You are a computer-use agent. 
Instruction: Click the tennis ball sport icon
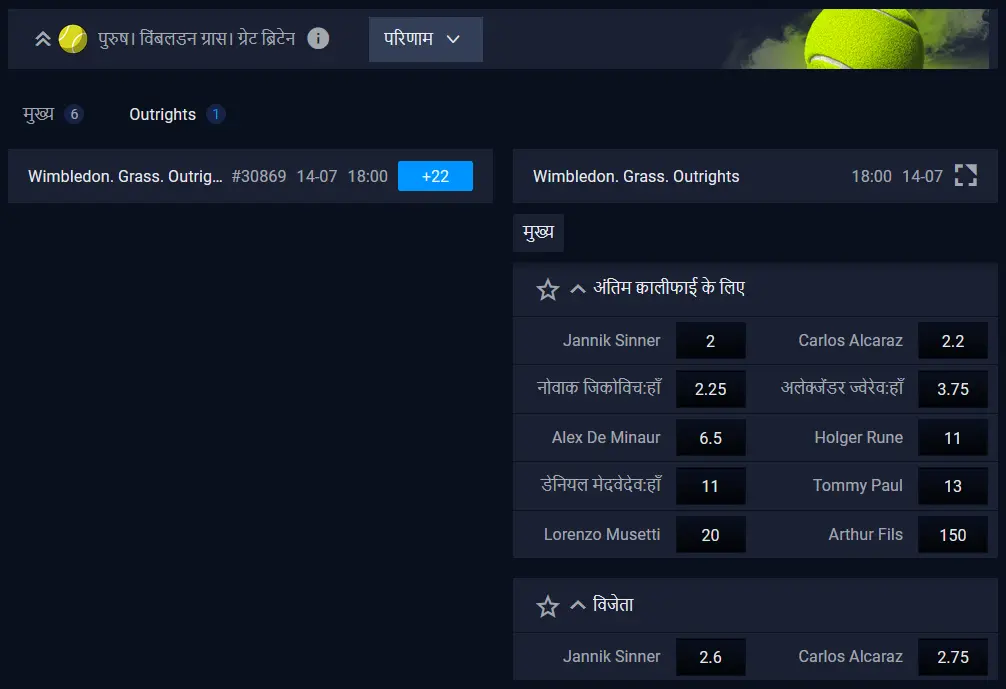pyautogui.click(x=72, y=39)
